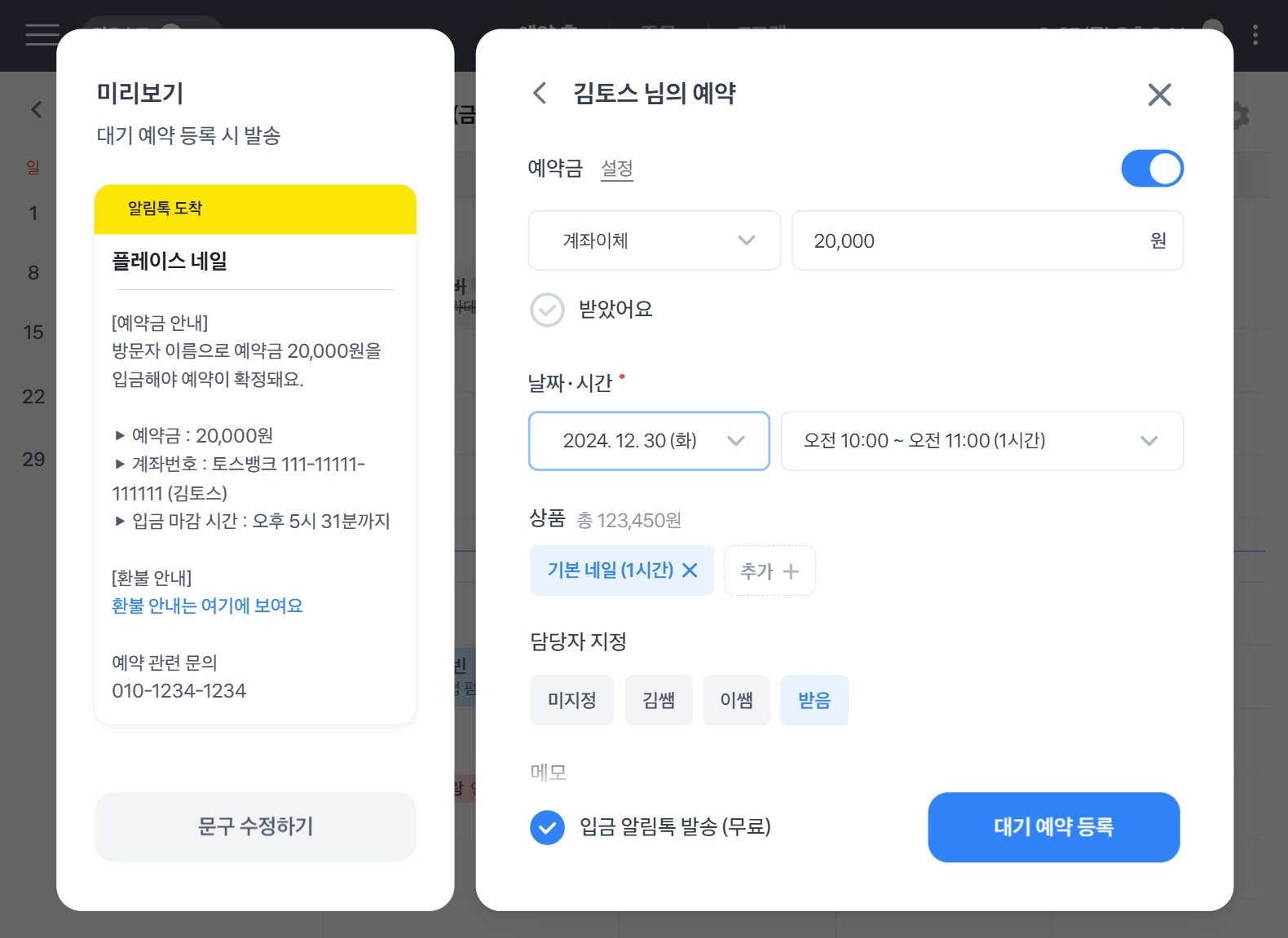Viewport: 1288px width, 938px height.
Task: Click the back arrow beside 김토스 님의 예약
Action: (x=540, y=93)
